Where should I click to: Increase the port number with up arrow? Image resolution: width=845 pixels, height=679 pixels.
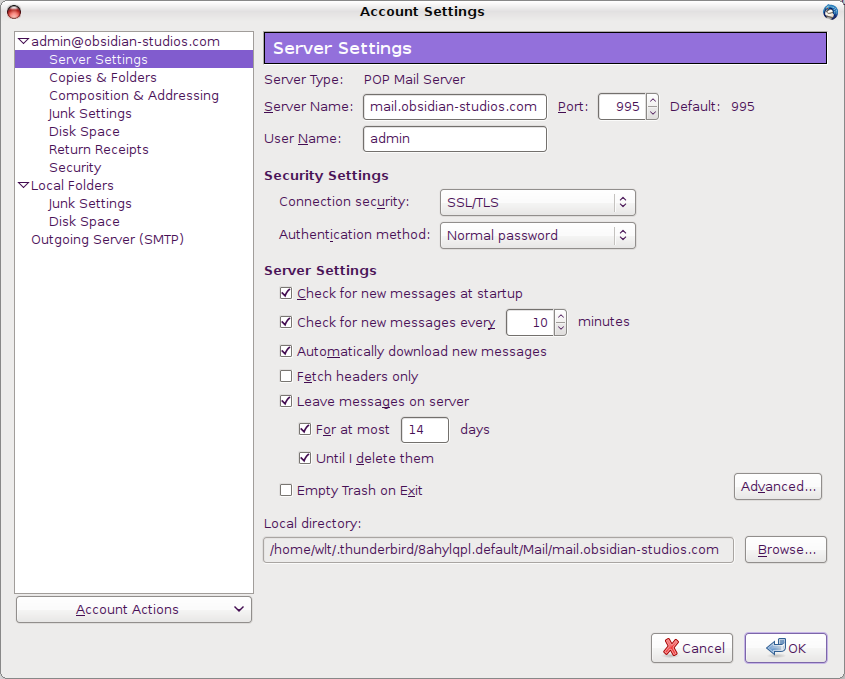pos(653,101)
